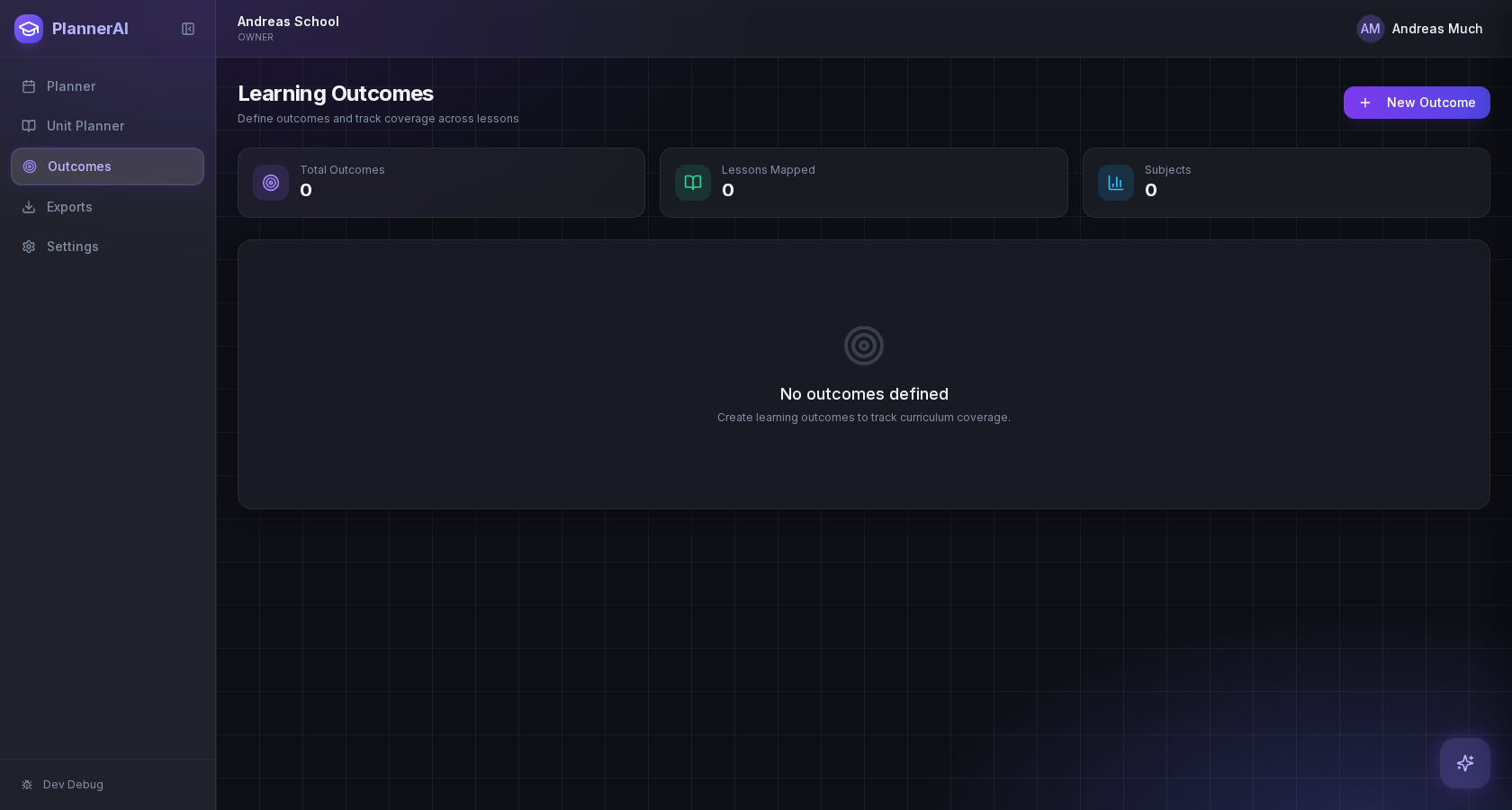1512x810 pixels.
Task: Go to Unit Planner
Action: tap(85, 126)
